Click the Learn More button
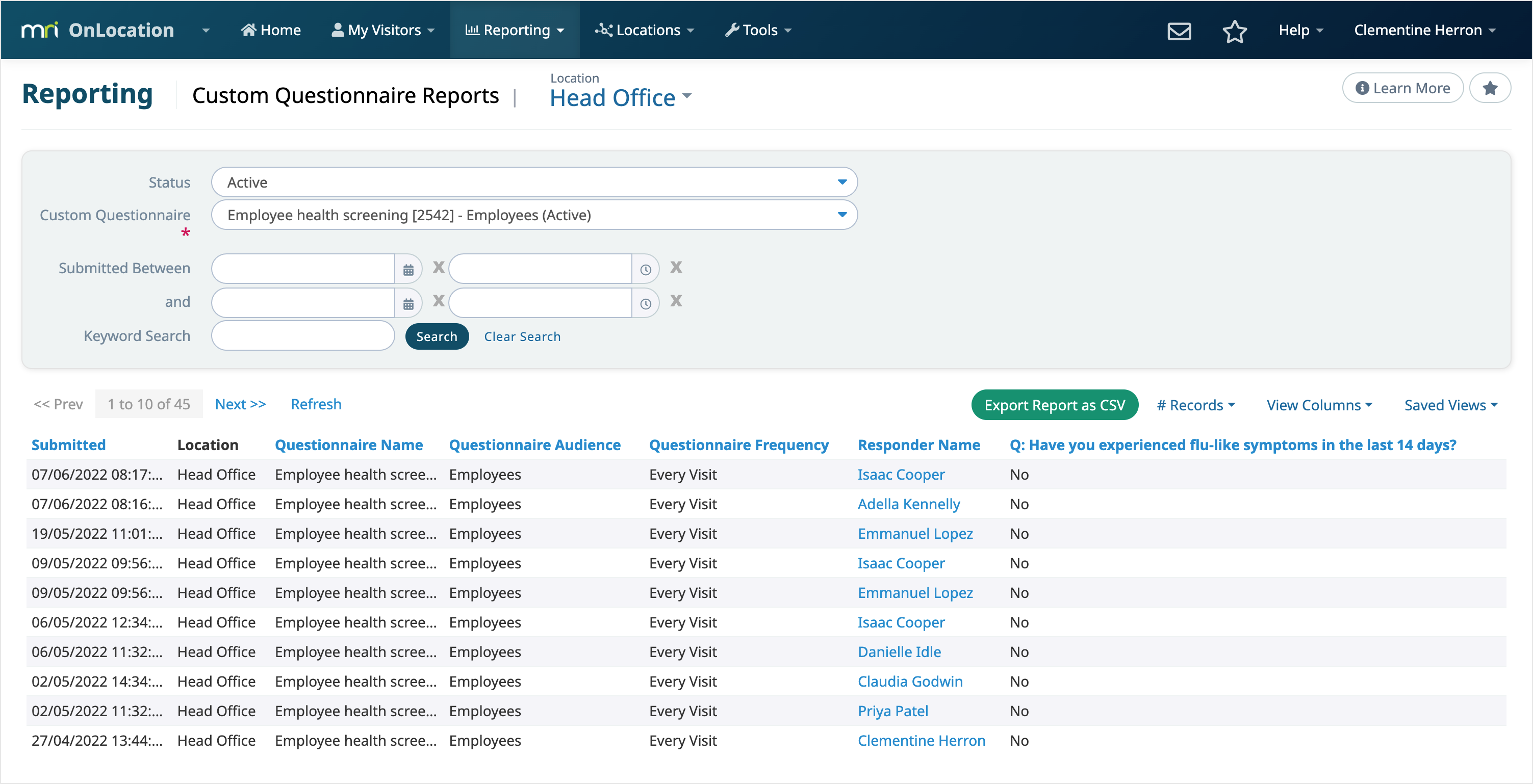This screenshot has height=784, width=1533. click(x=1402, y=88)
